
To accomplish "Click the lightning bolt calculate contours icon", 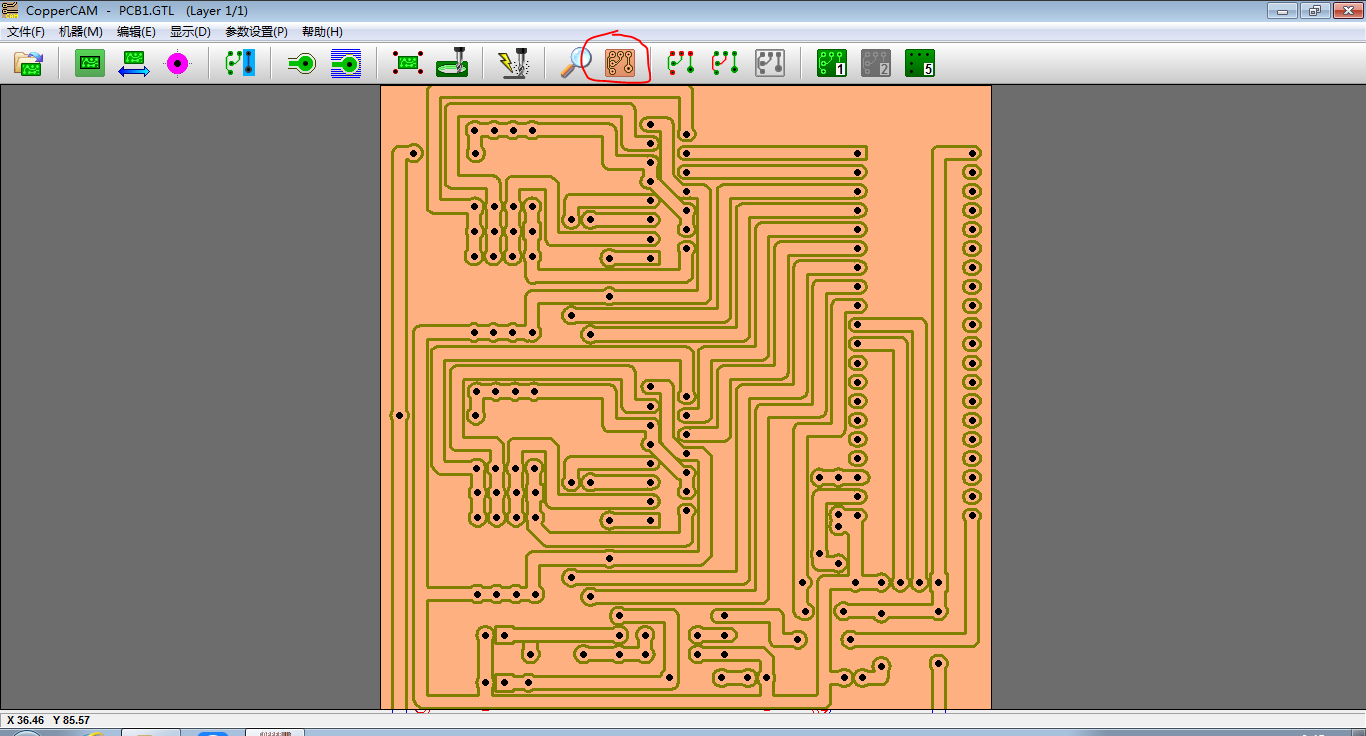I will click(514, 64).
